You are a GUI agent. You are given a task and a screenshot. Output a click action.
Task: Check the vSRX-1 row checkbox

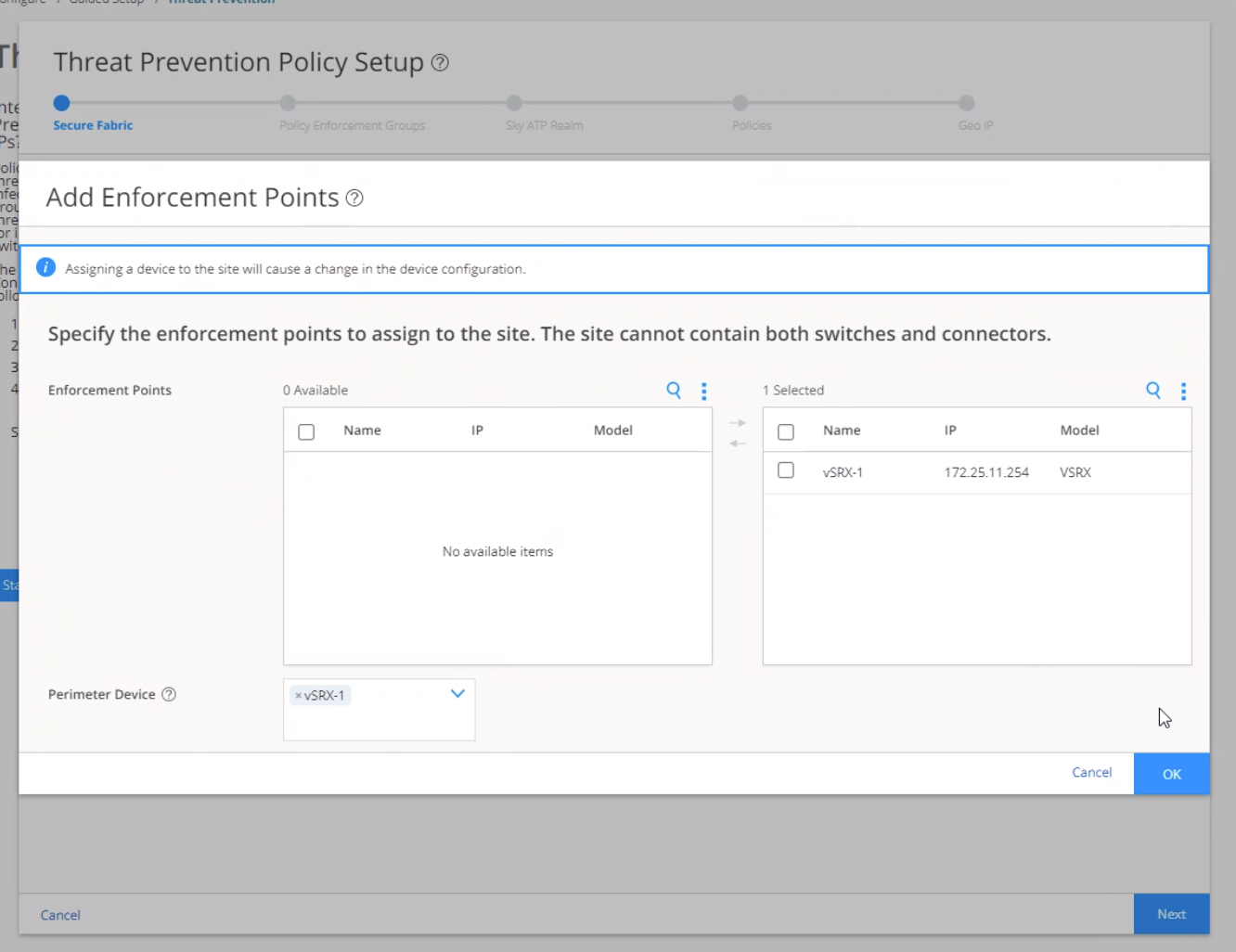786,470
